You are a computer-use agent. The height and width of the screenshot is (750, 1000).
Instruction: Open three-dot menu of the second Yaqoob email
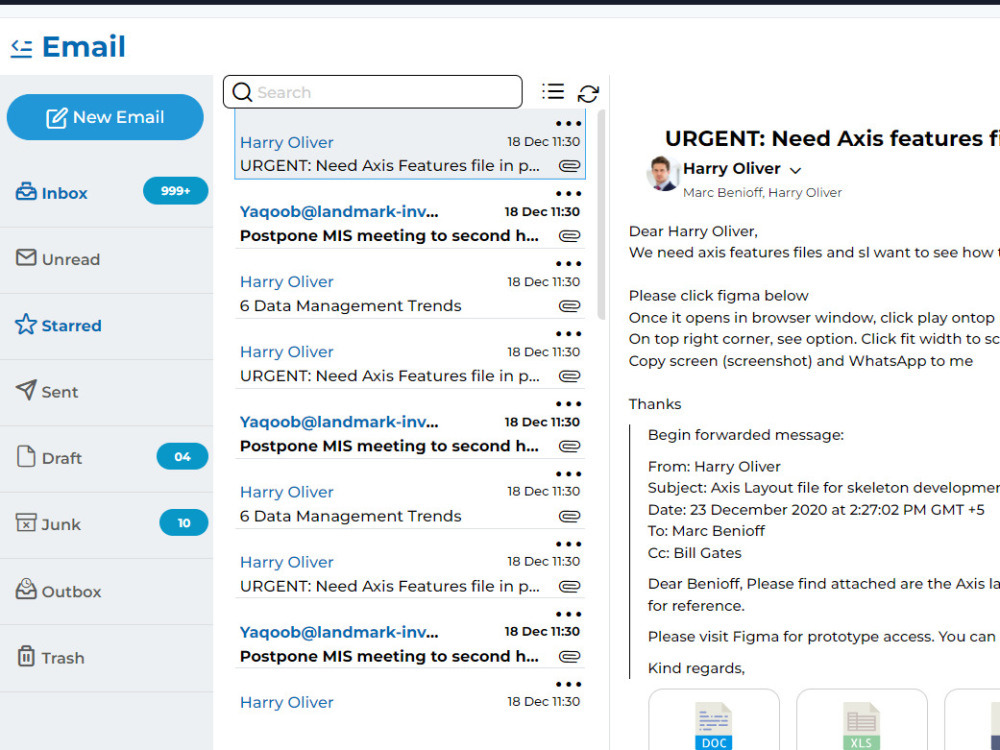click(x=568, y=404)
